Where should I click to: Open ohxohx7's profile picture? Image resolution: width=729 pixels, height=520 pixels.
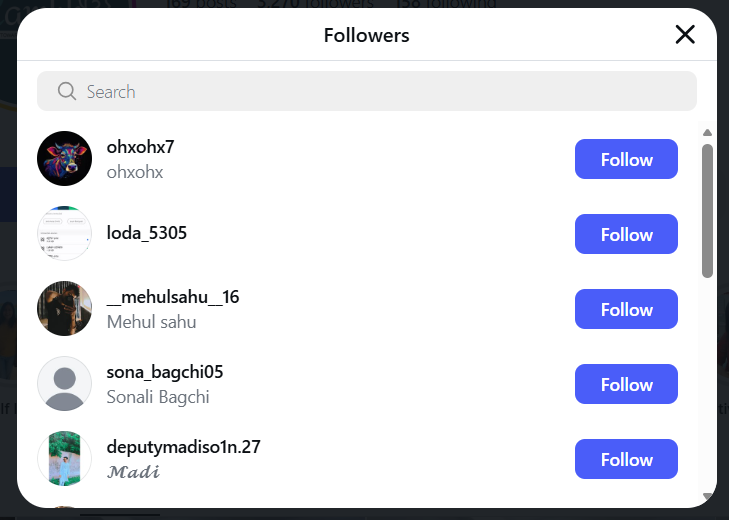click(x=64, y=159)
